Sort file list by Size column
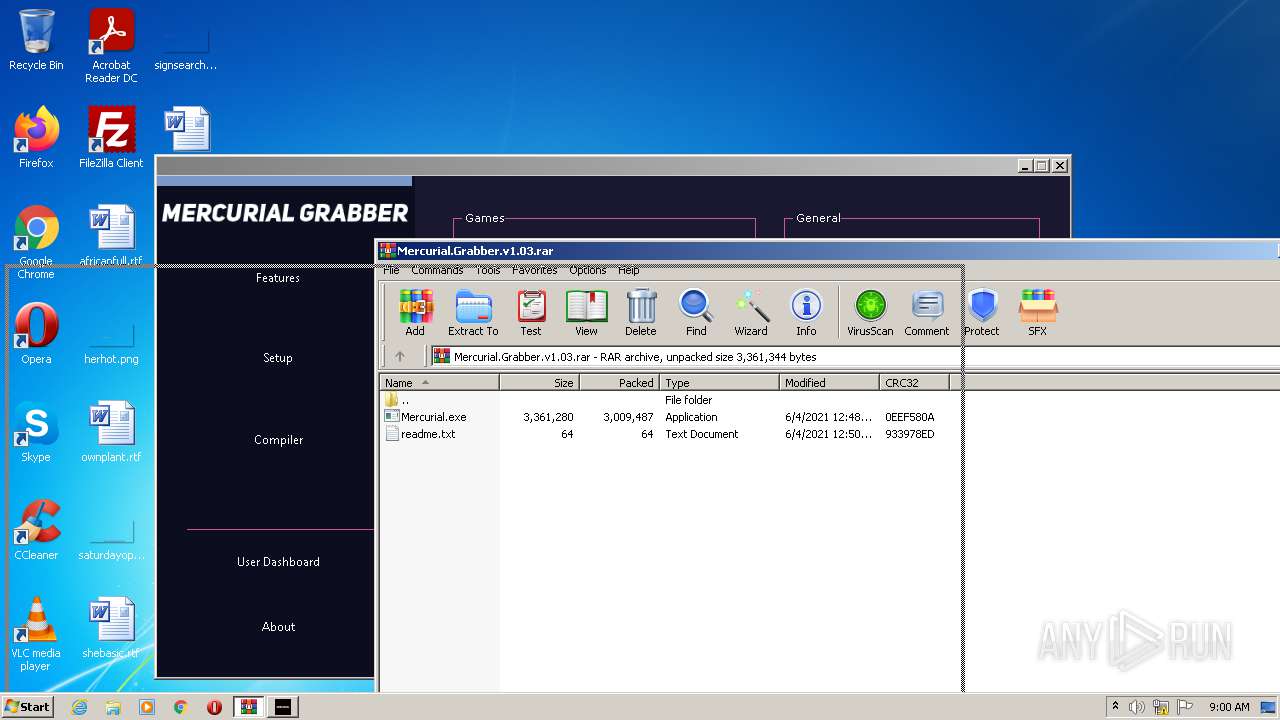Image resolution: width=1280 pixels, height=720 pixels. [540, 382]
